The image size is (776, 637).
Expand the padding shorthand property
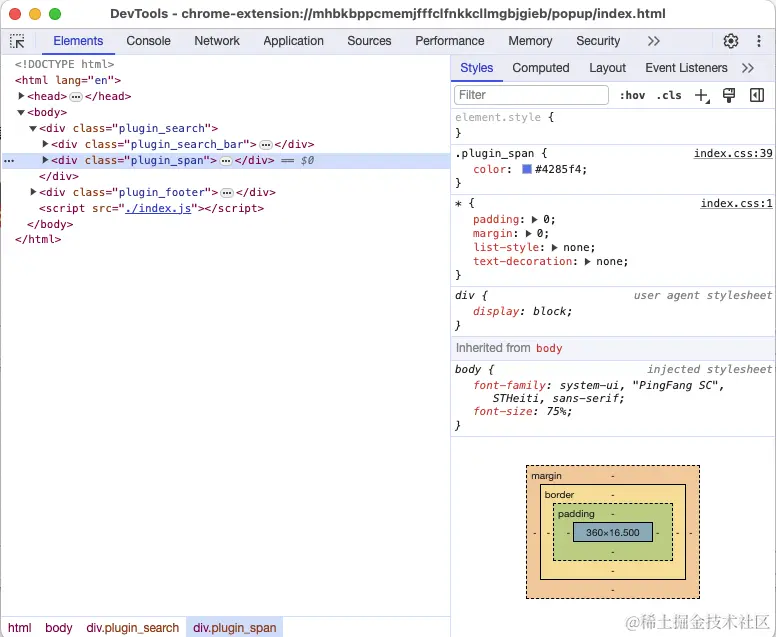tap(534, 219)
